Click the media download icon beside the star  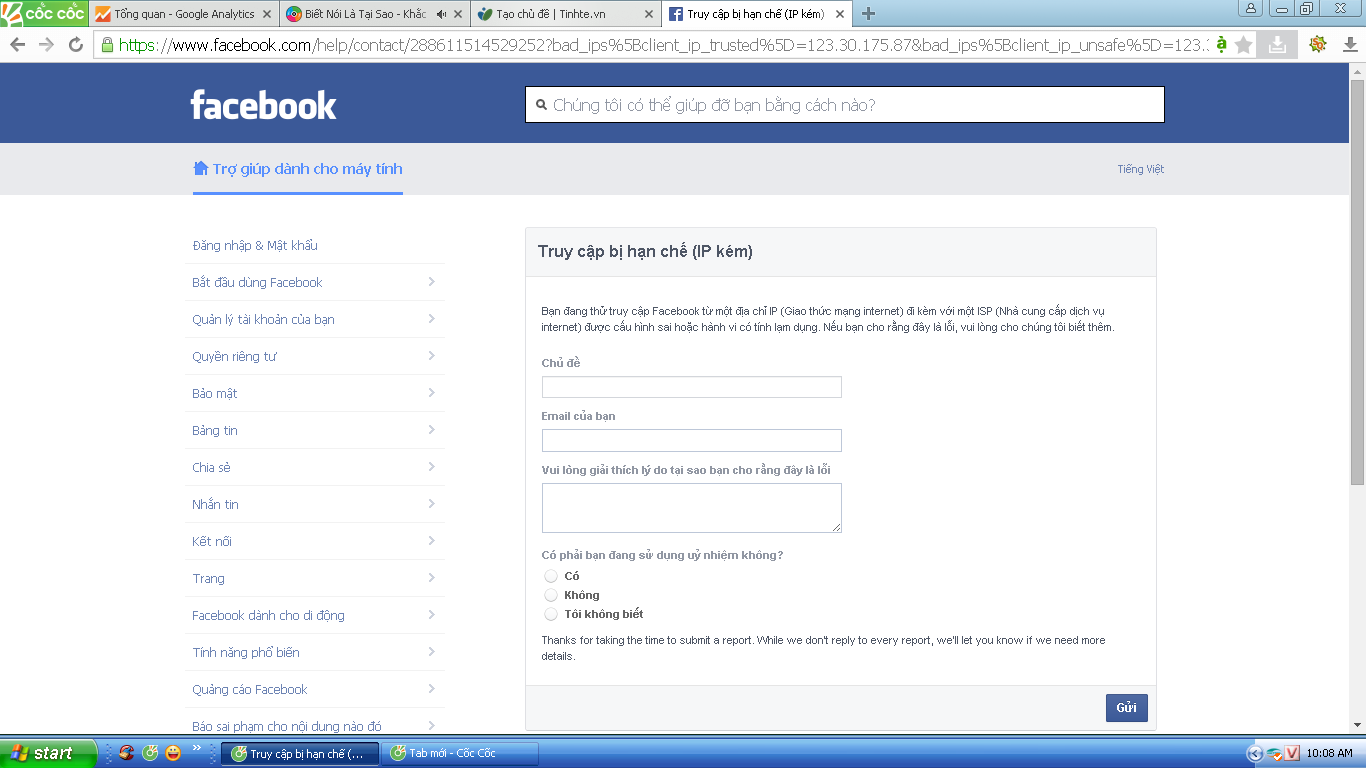click(x=1276, y=45)
